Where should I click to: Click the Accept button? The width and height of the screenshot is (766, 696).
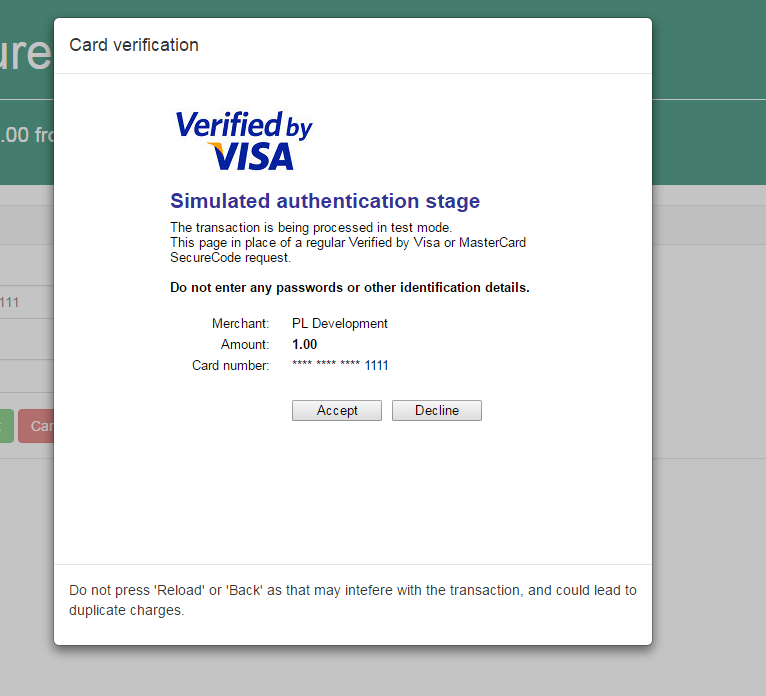(x=337, y=410)
